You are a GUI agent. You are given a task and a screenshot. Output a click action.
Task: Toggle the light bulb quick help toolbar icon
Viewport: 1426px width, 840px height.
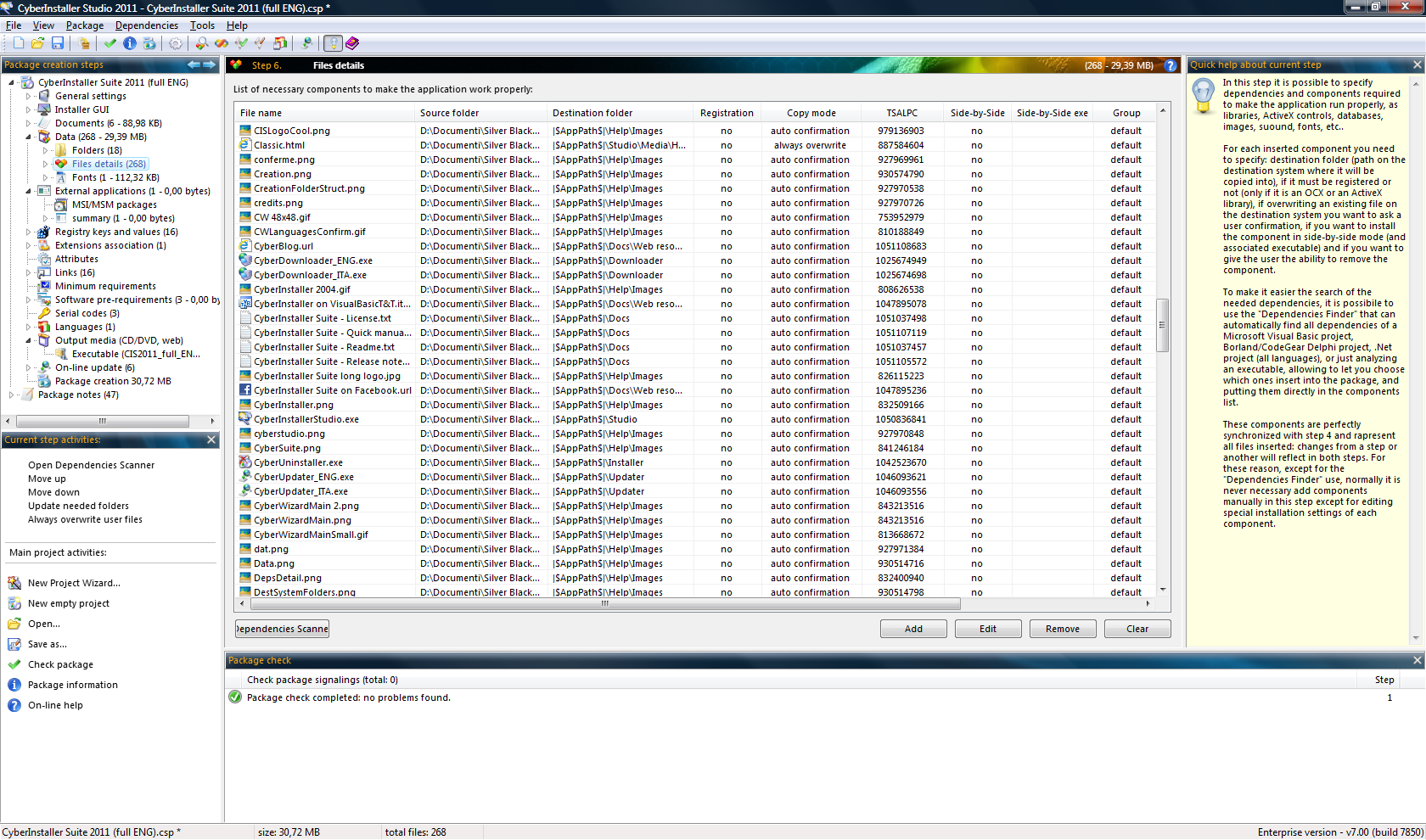pyautogui.click(x=333, y=42)
